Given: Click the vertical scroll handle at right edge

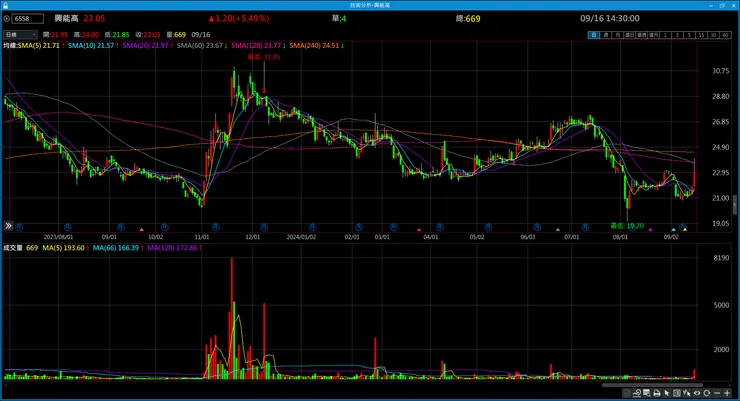Looking at the screenshot, I should 735,205.
